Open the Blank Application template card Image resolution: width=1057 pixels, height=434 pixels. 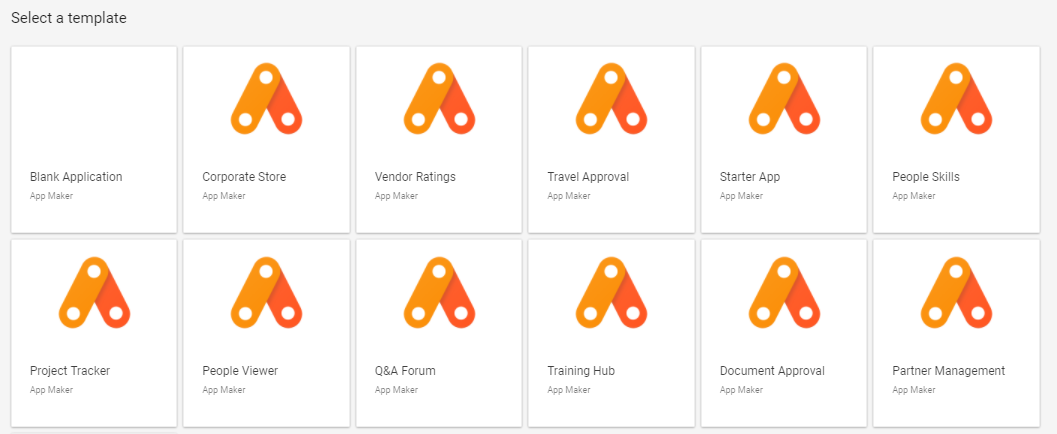pos(94,139)
